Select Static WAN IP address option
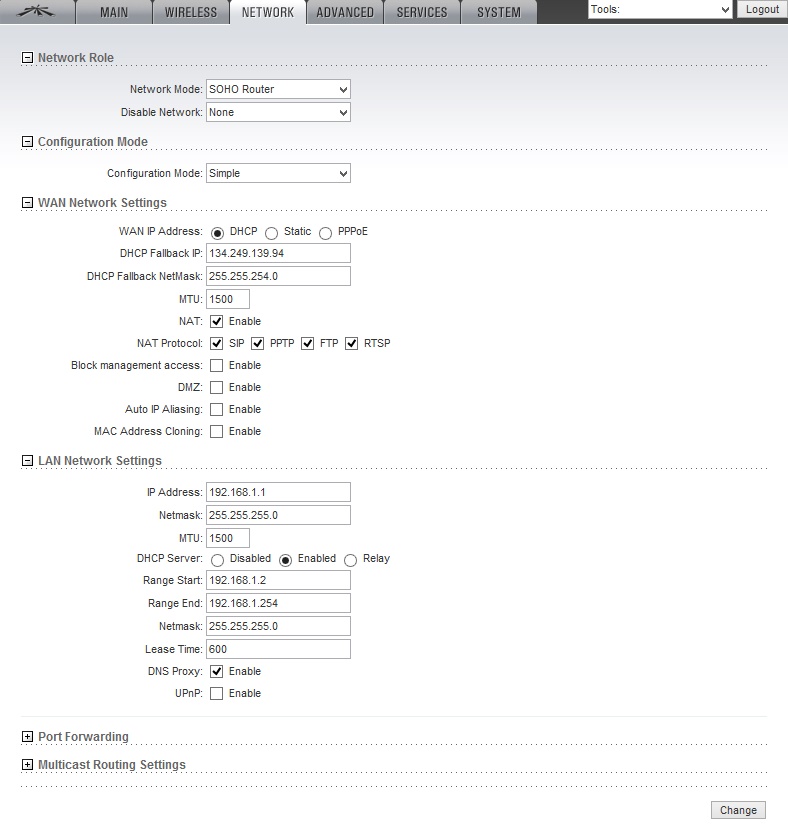This screenshot has width=788, height=837. (x=272, y=232)
